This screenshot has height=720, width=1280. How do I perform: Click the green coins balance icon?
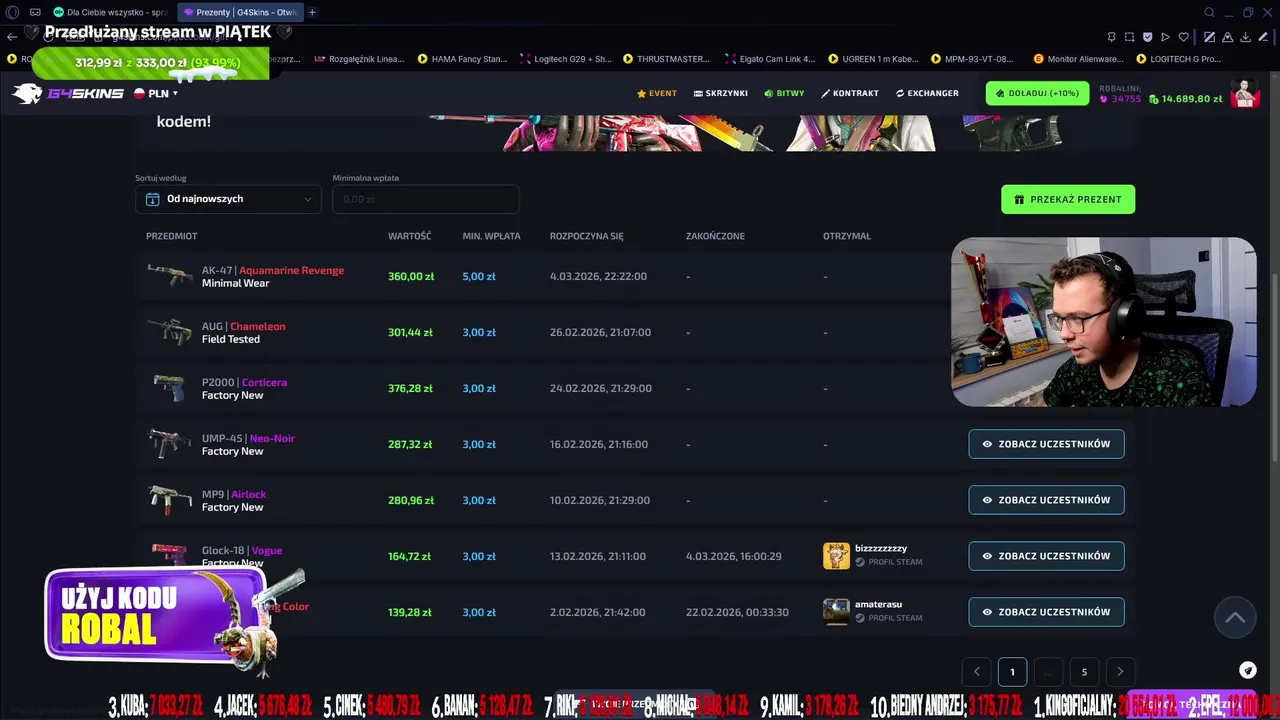pos(1154,99)
